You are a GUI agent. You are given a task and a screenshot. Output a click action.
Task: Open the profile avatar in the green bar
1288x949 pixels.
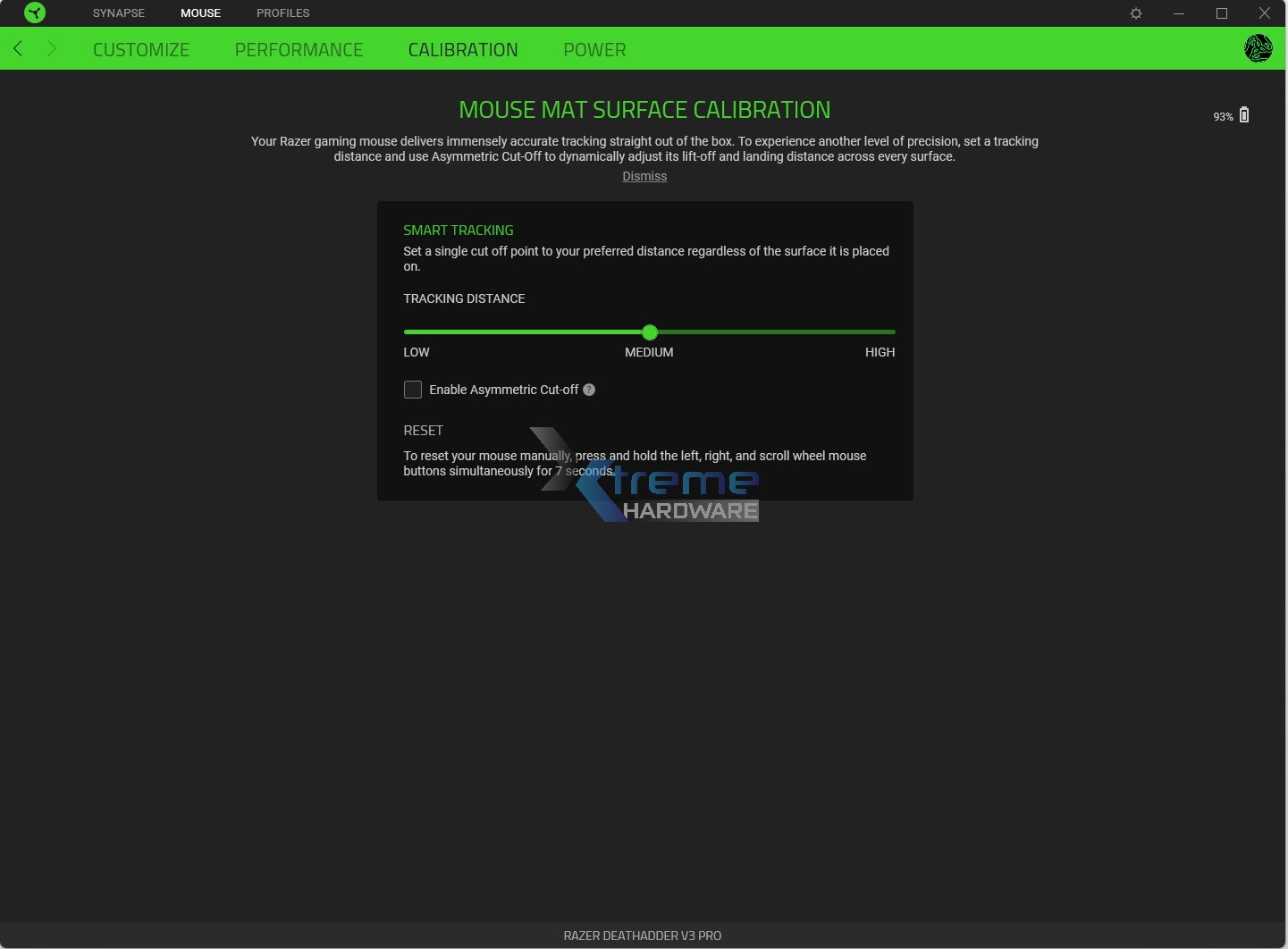click(x=1259, y=48)
